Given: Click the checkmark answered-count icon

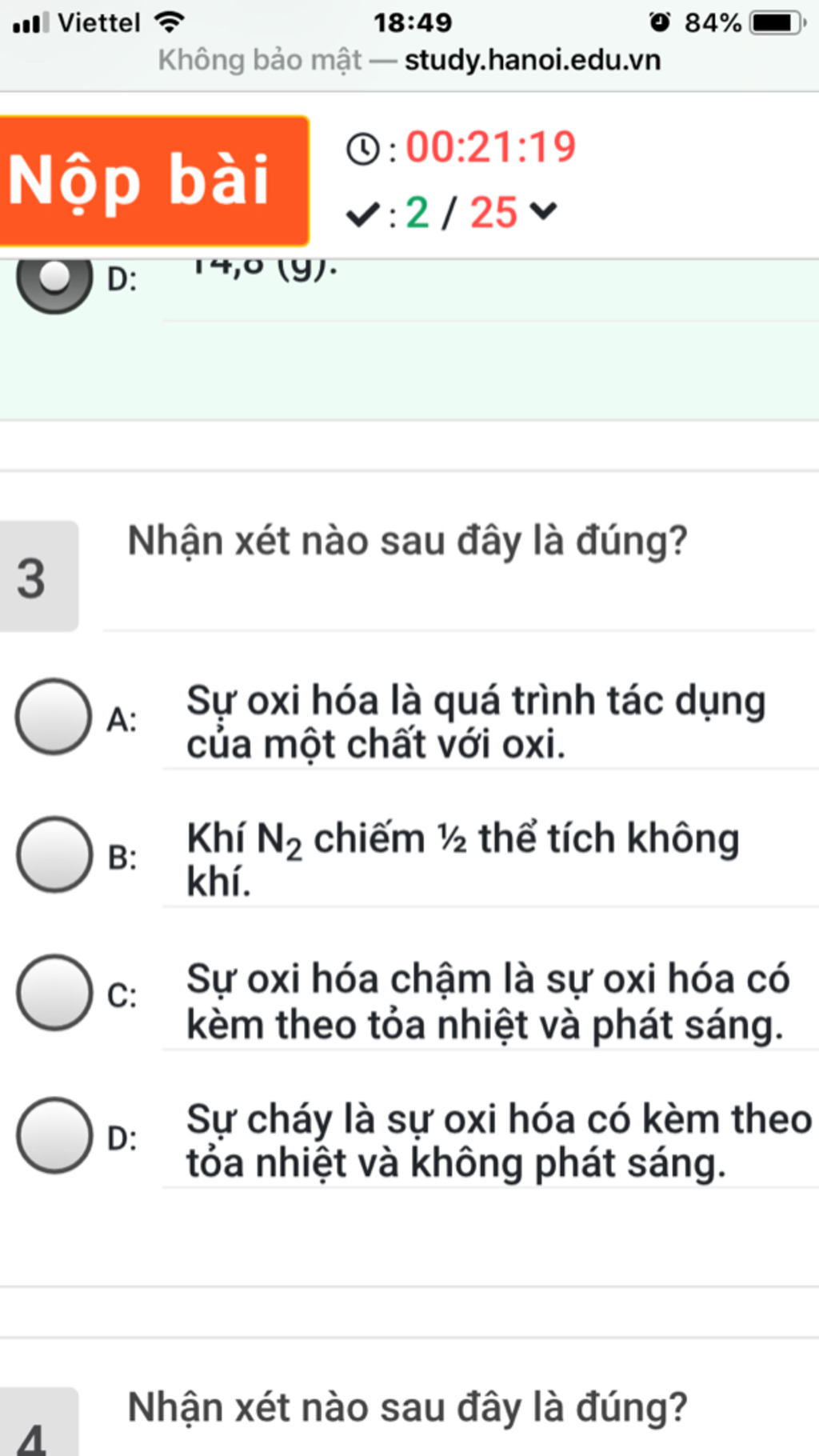Looking at the screenshot, I should pos(362,214).
